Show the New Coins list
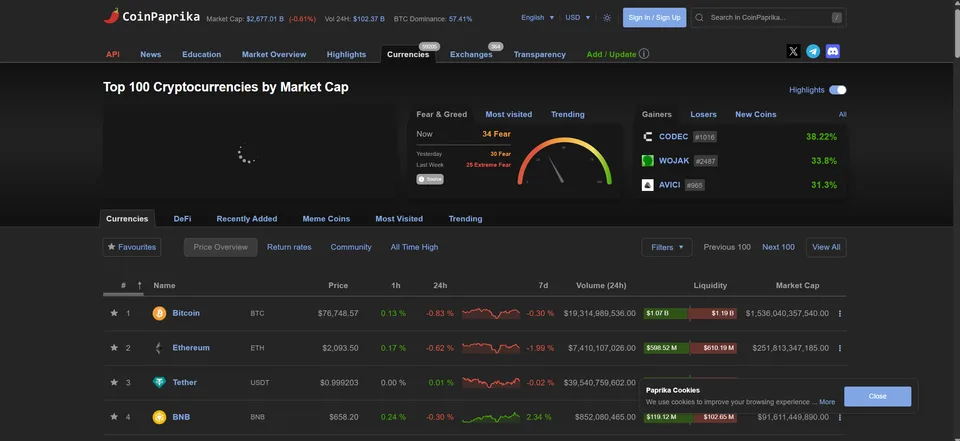The image size is (960, 441). pos(756,115)
